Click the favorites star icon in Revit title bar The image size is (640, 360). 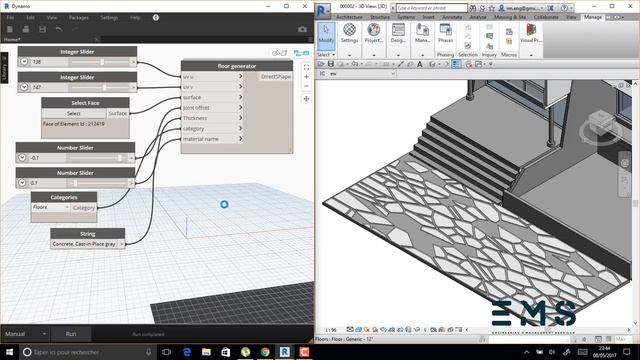click(x=492, y=8)
